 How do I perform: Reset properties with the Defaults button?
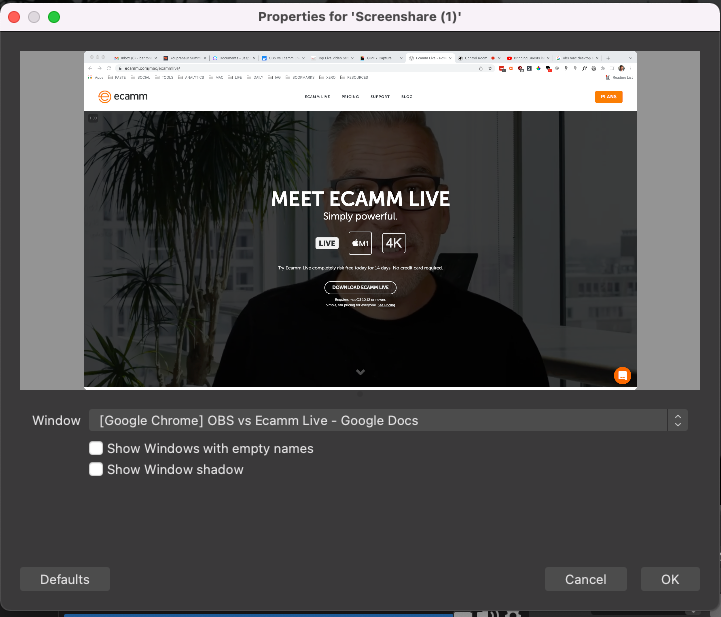tap(65, 579)
